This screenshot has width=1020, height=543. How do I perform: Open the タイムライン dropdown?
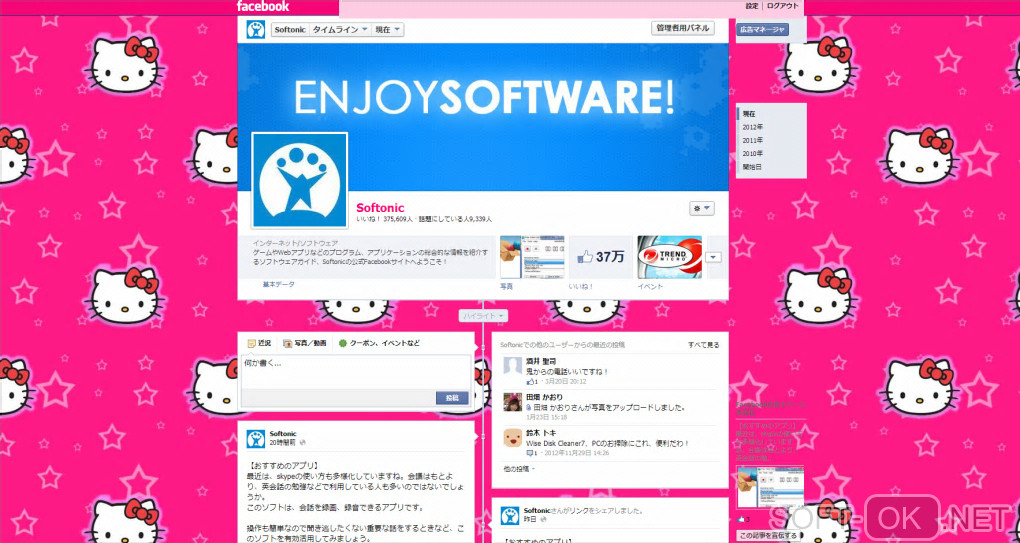tap(340, 30)
